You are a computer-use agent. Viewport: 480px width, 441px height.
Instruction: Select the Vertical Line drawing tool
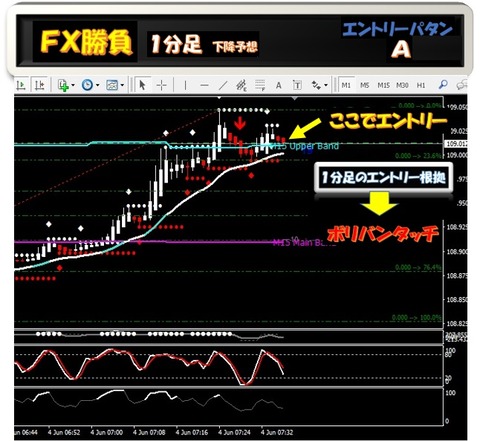click(185, 86)
